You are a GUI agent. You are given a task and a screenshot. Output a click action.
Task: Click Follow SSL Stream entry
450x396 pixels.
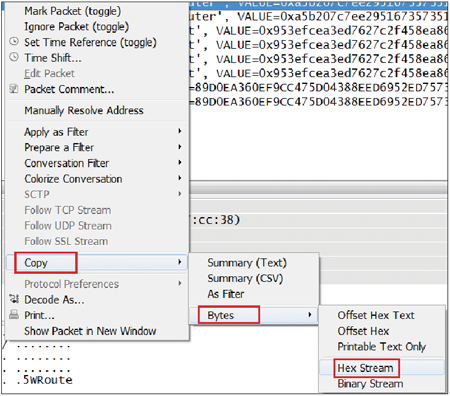pos(66,241)
